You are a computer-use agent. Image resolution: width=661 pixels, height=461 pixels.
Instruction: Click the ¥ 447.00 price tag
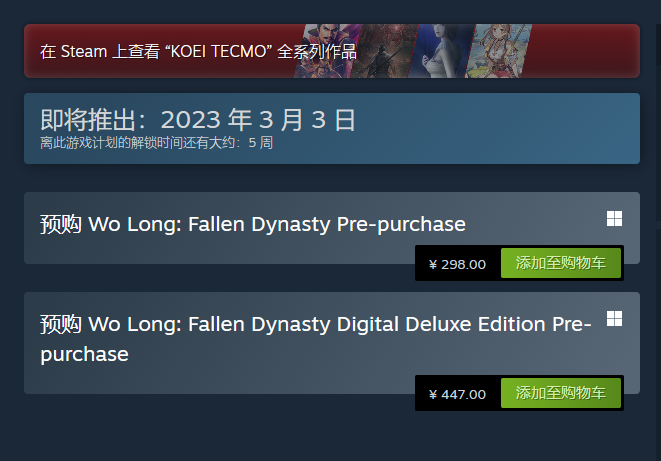tap(457, 394)
